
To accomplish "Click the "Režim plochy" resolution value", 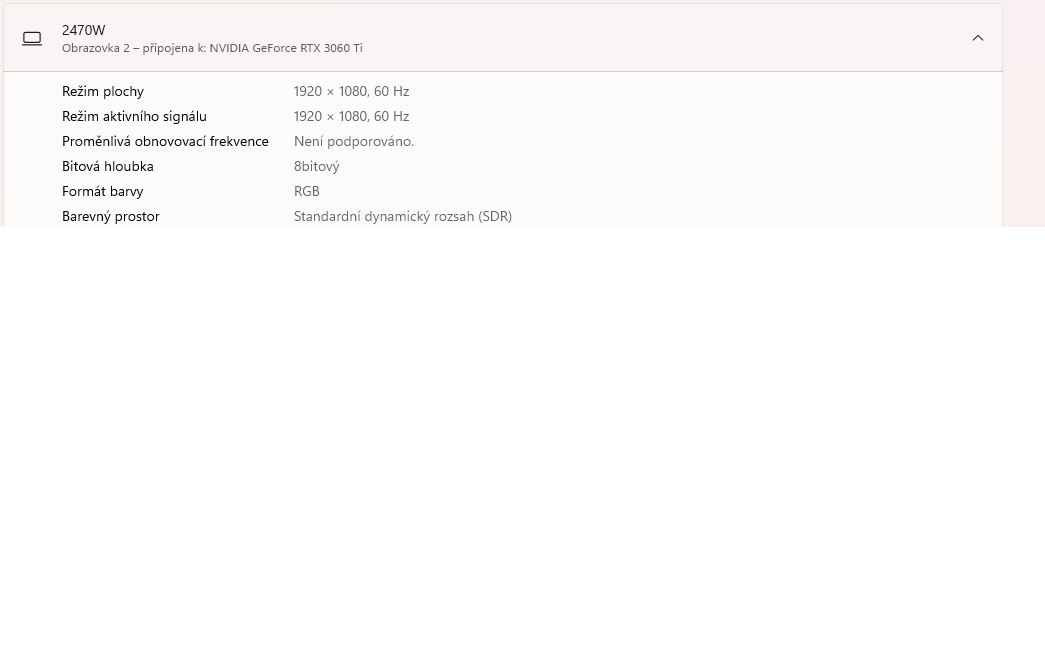I will (351, 91).
